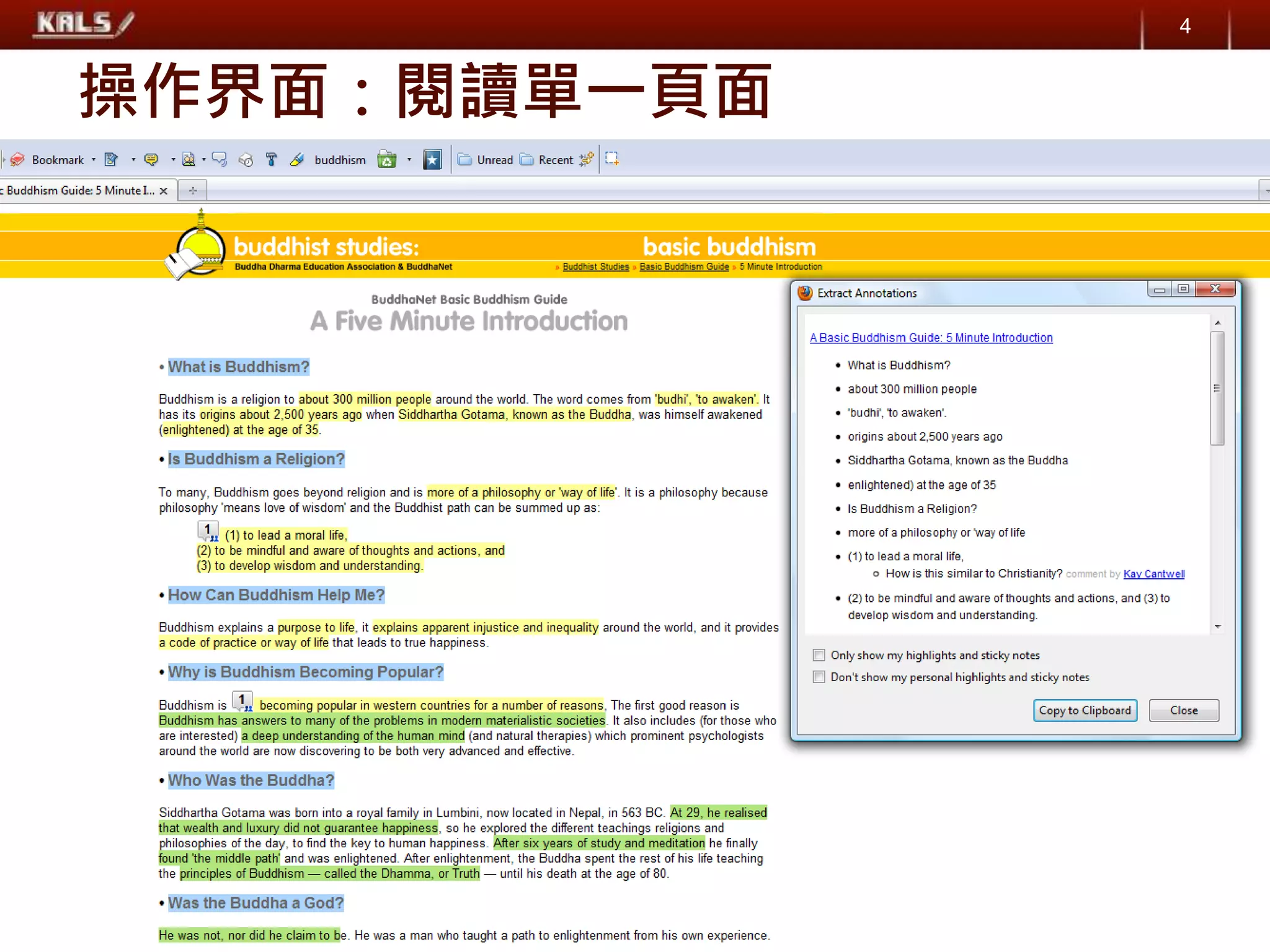Open a new tab with plus button

click(x=193, y=191)
